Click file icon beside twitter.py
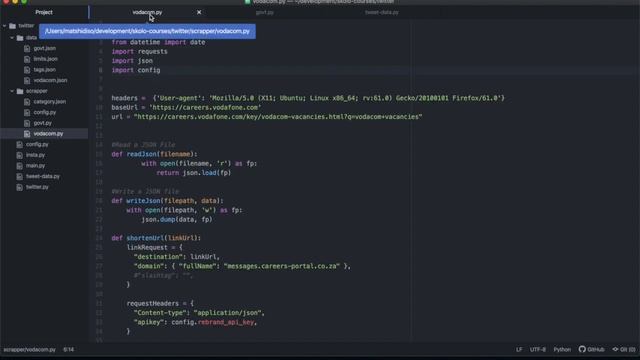Viewport: 640px width, 360px height. pyautogui.click(x=20, y=187)
